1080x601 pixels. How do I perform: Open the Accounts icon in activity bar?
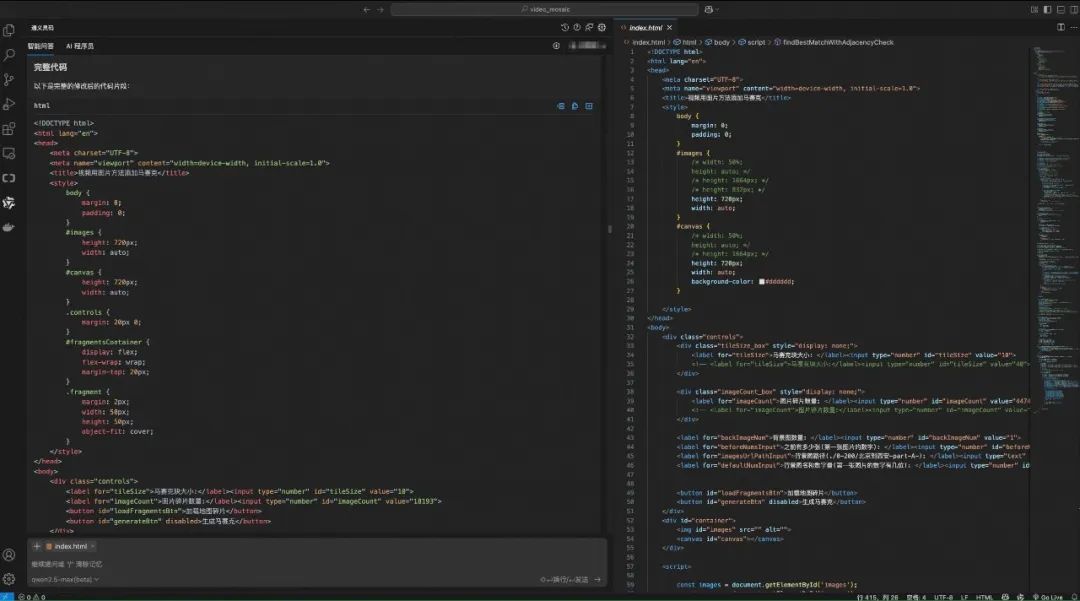[x=9, y=555]
